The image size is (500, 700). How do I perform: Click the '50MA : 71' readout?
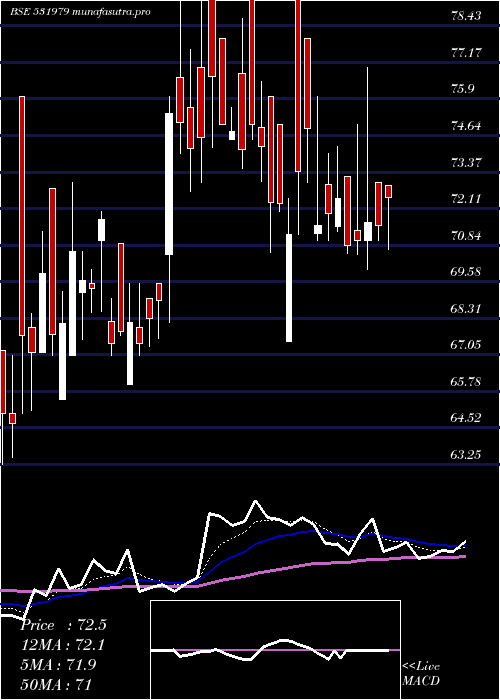tap(57, 684)
